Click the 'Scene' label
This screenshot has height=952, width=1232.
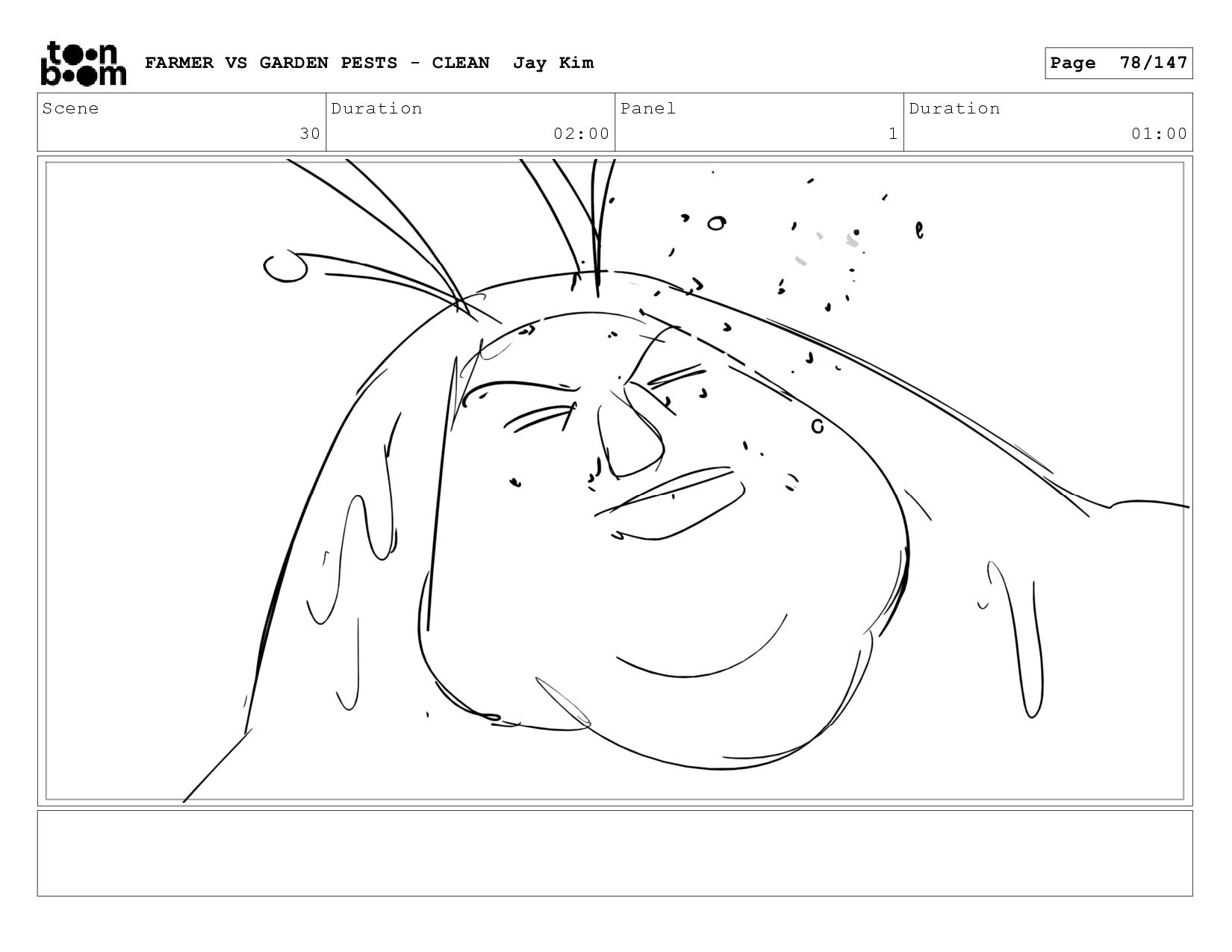click(x=70, y=108)
